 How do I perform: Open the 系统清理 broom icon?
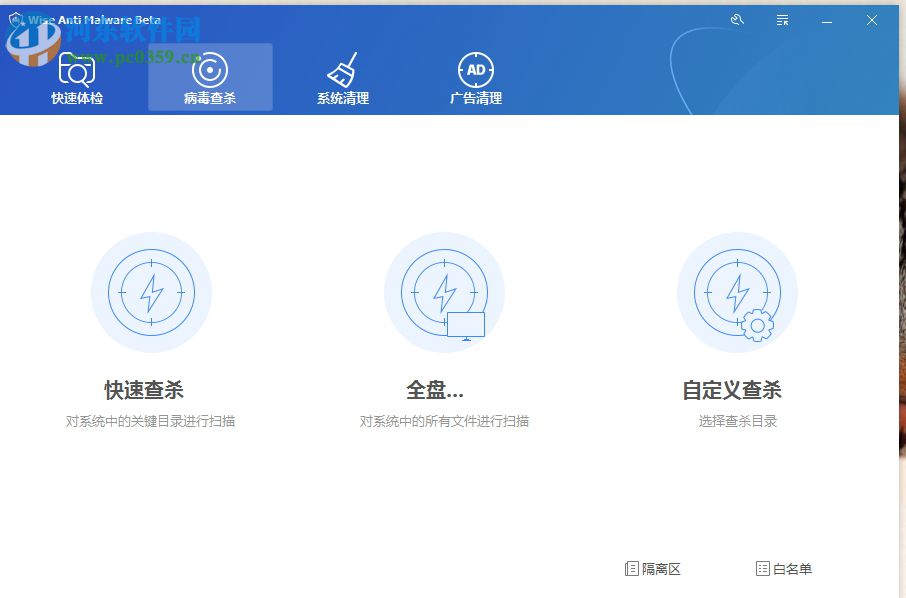coord(344,68)
